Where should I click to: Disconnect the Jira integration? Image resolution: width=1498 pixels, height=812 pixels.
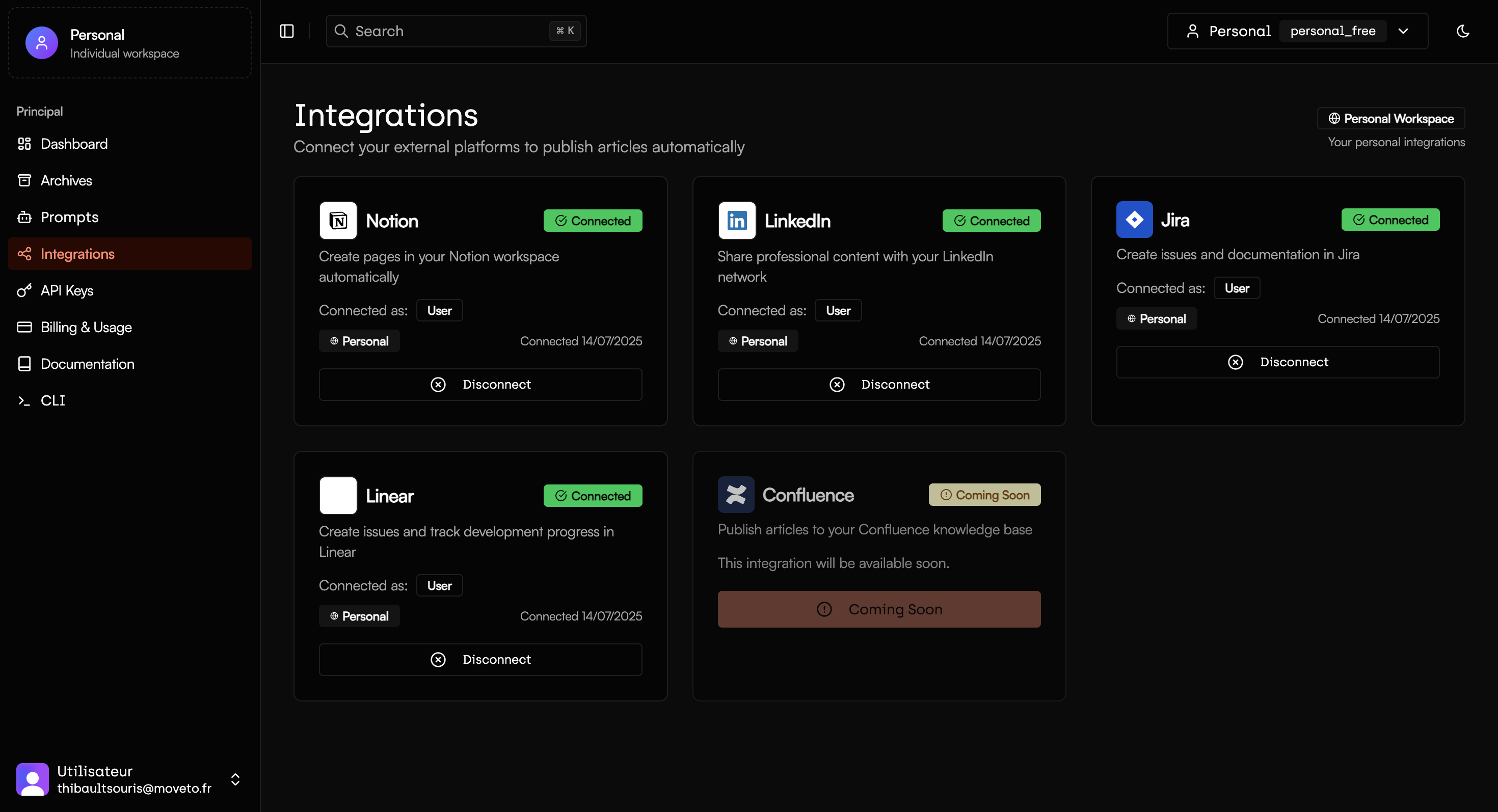[x=1277, y=362]
